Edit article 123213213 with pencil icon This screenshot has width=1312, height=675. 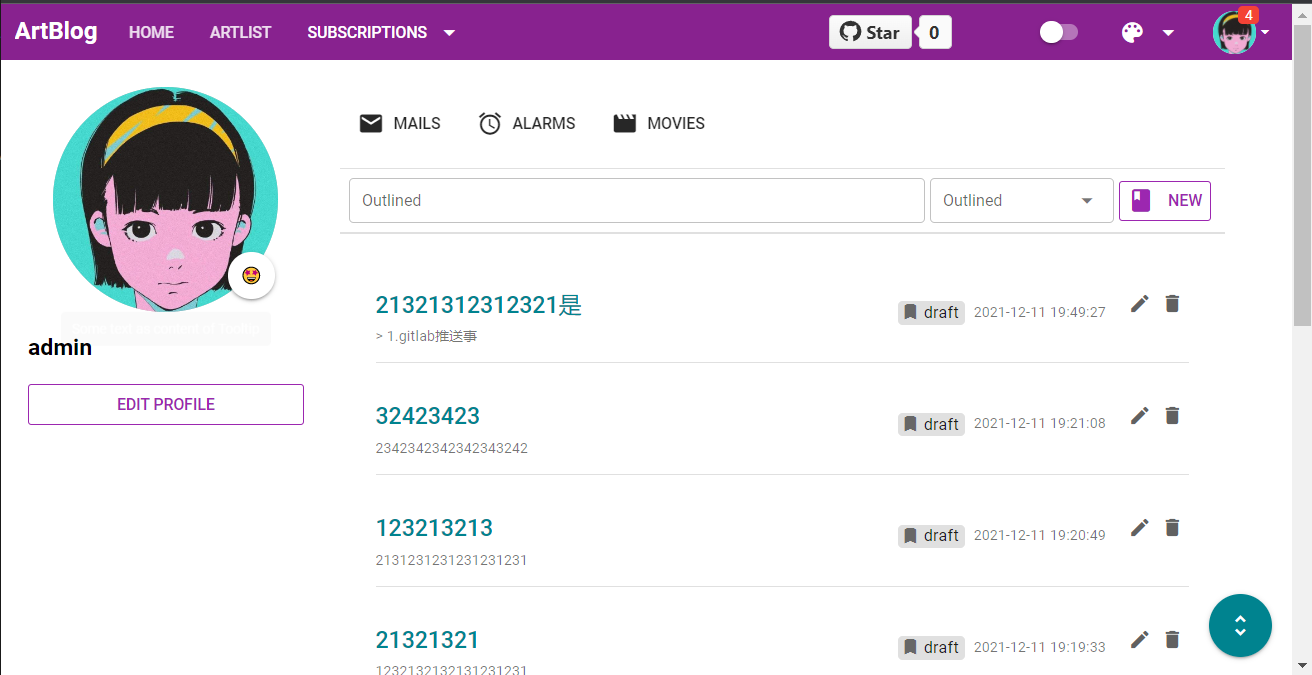(1140, 527)
